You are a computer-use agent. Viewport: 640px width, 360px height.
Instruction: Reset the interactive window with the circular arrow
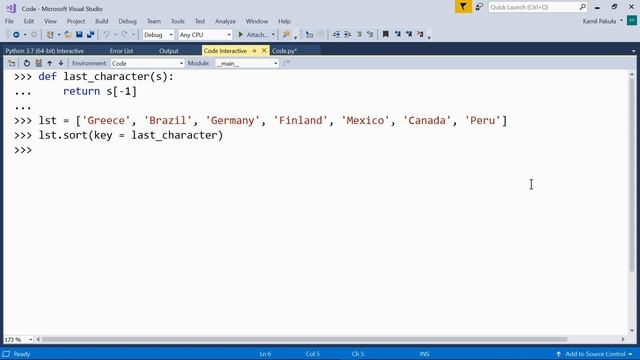tap(27, 63)
